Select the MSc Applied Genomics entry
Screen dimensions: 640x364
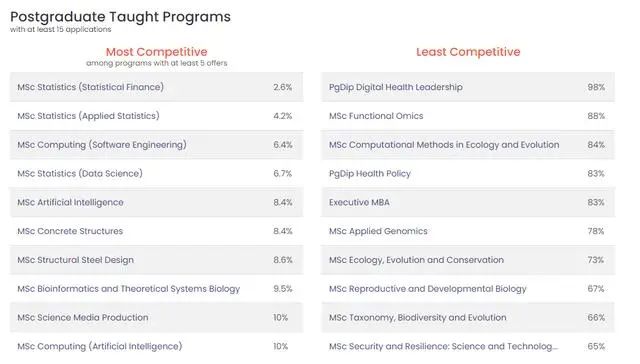coord(468,231)
